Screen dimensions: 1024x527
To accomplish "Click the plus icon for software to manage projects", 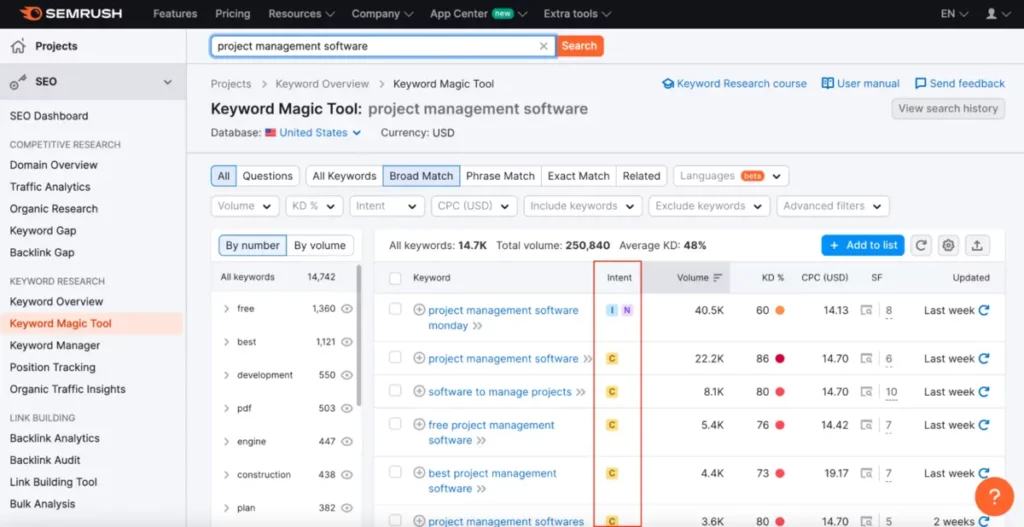I will tap(419, 391).
